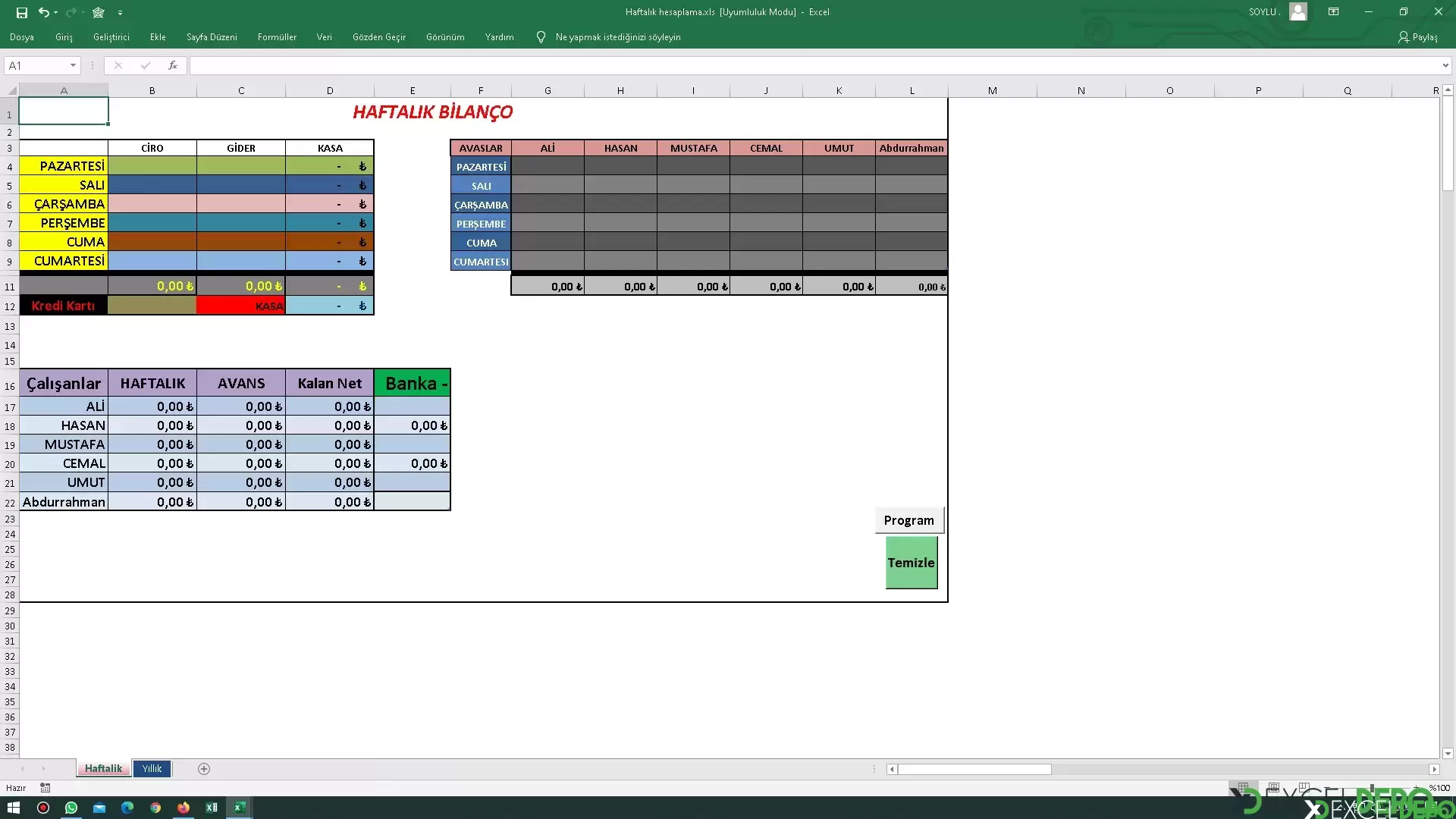This screenshot has height=819, width=1456.
Task: Launch Firefox from the taskbar
Action: coord(184,808)
